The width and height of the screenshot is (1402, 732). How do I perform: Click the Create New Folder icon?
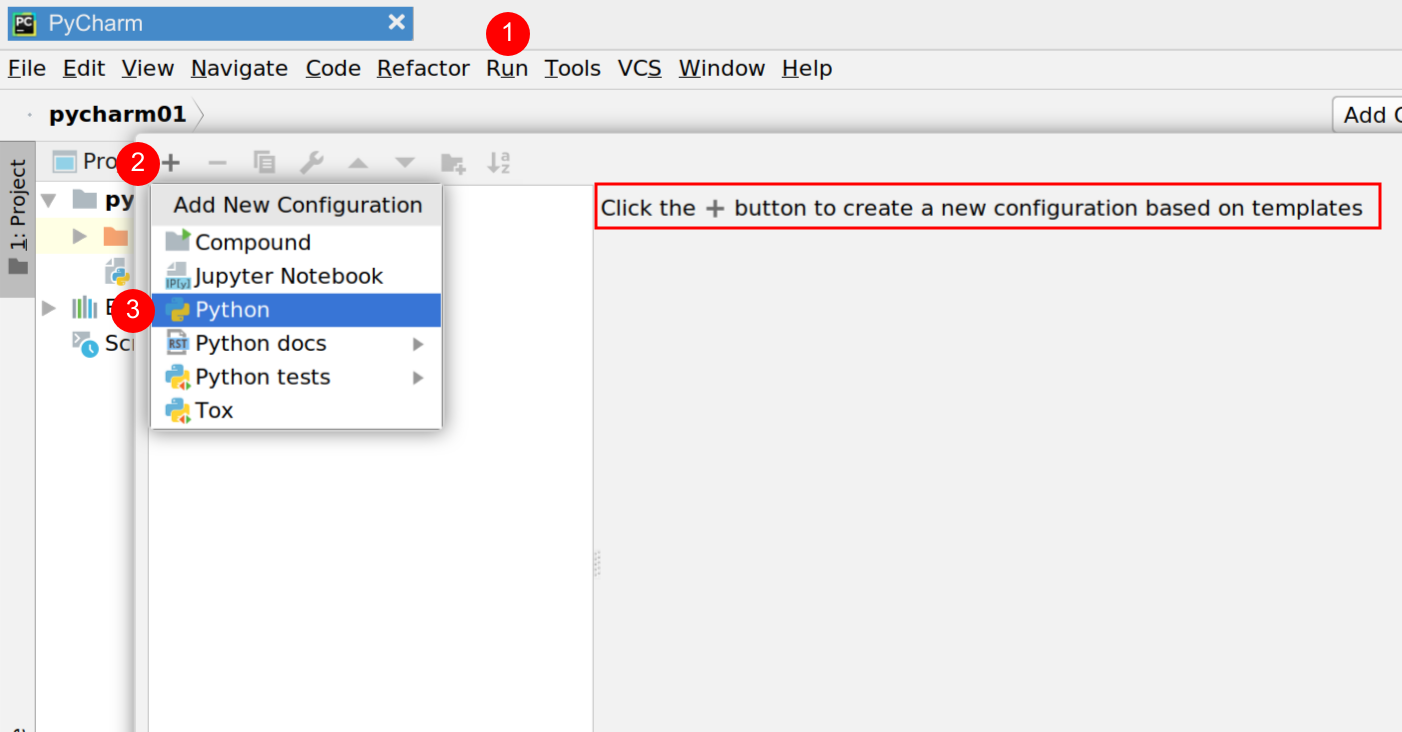pyautogui.click(x=453, y=163)
